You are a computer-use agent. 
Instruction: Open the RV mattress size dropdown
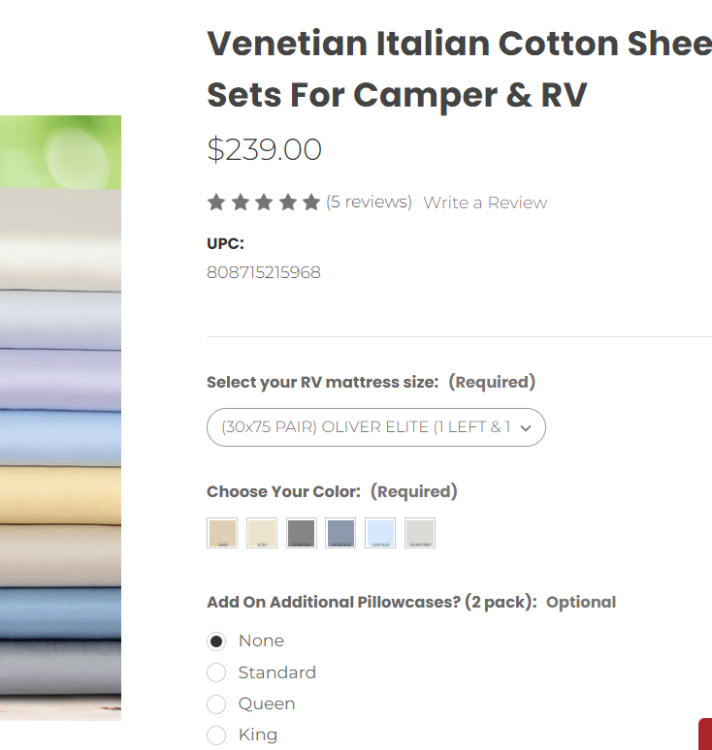pos(376,427)
